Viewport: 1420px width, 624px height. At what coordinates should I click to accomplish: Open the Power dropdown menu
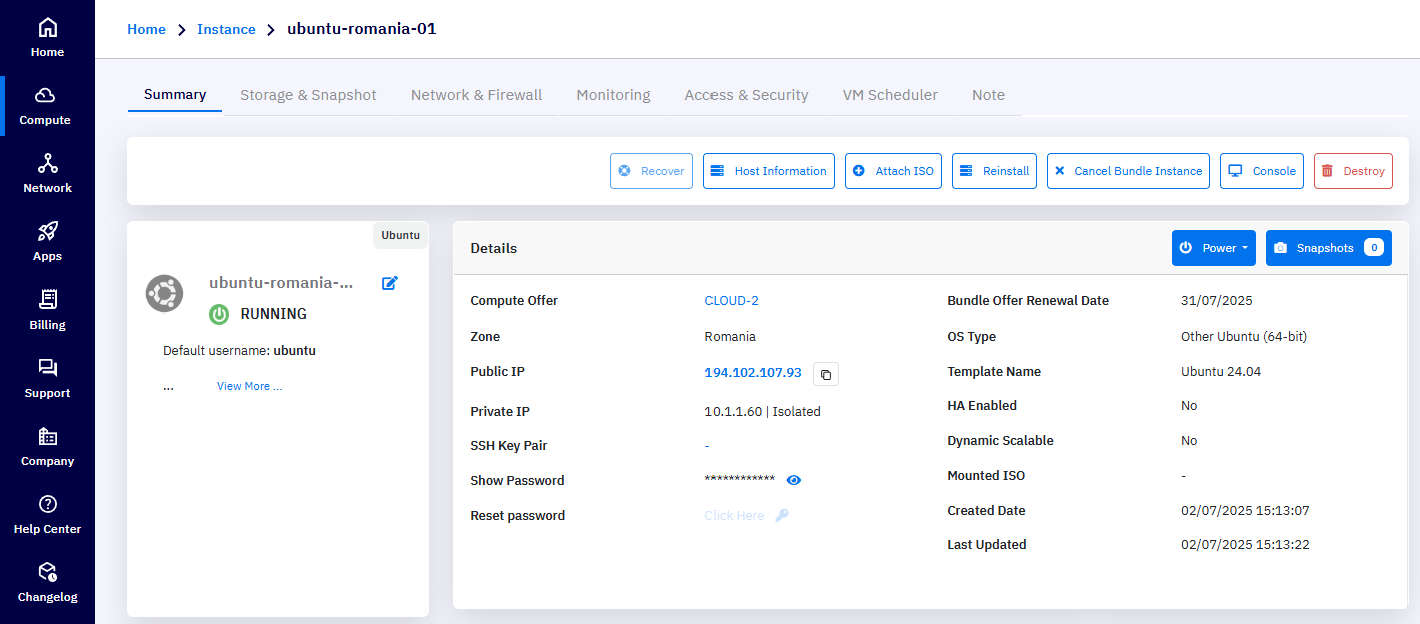click(x=1213, y=247)
